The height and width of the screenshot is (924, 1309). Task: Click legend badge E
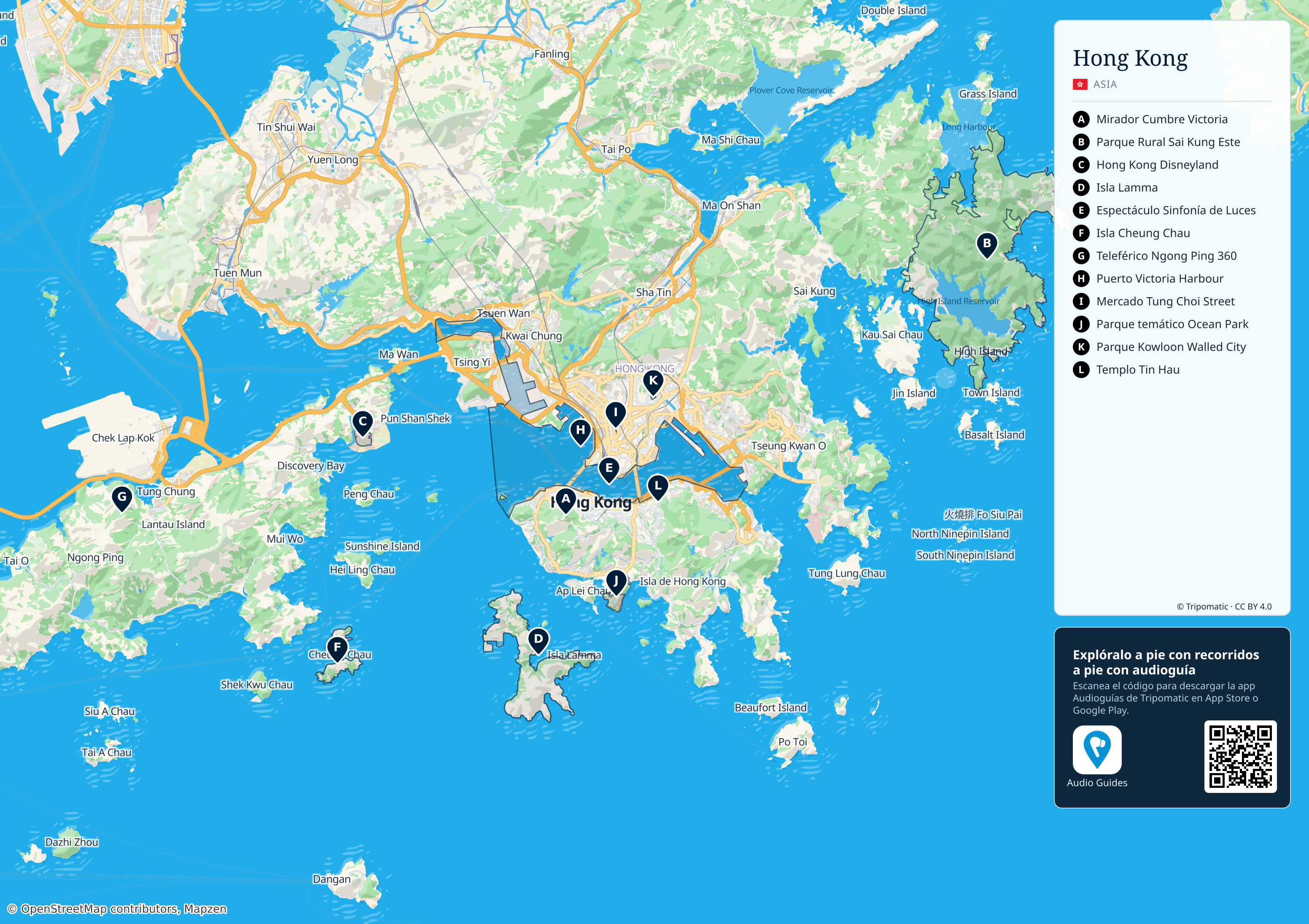[1081, 210]
